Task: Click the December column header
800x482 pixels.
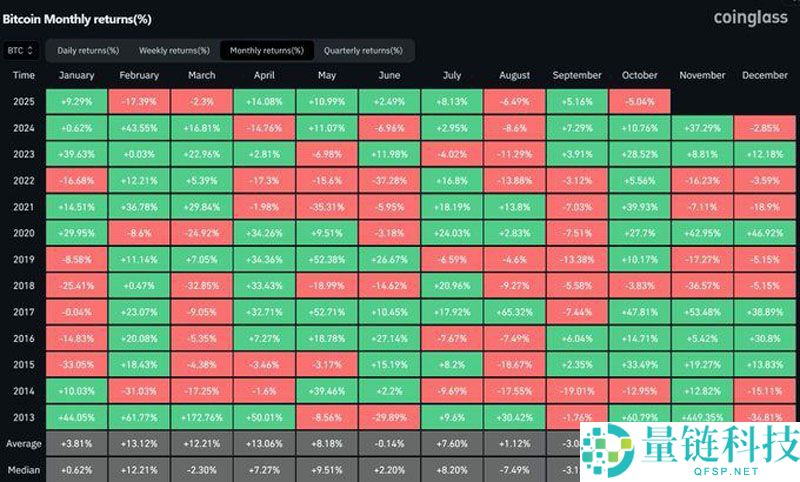Action: 764,75
